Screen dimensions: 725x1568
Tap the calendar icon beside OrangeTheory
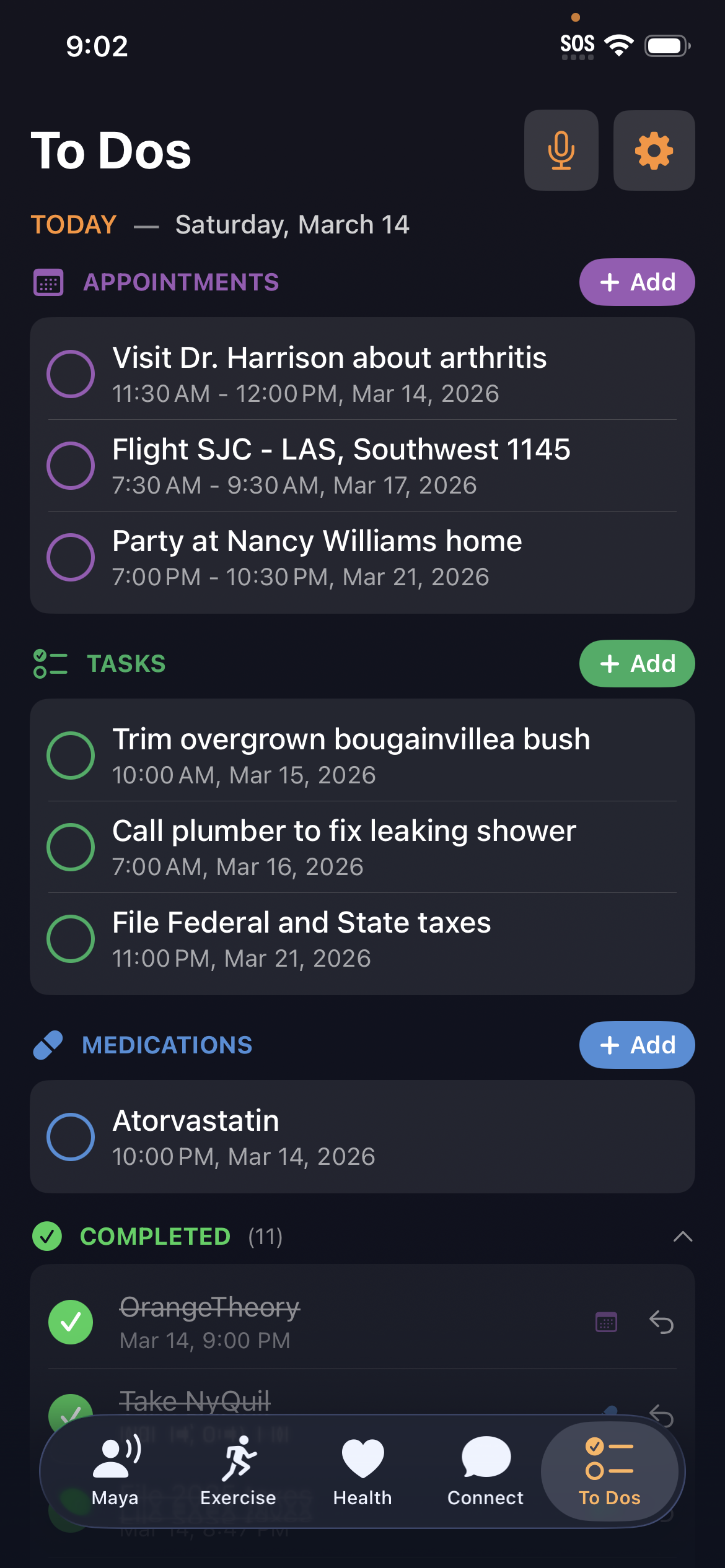[x=606, y=1322]
